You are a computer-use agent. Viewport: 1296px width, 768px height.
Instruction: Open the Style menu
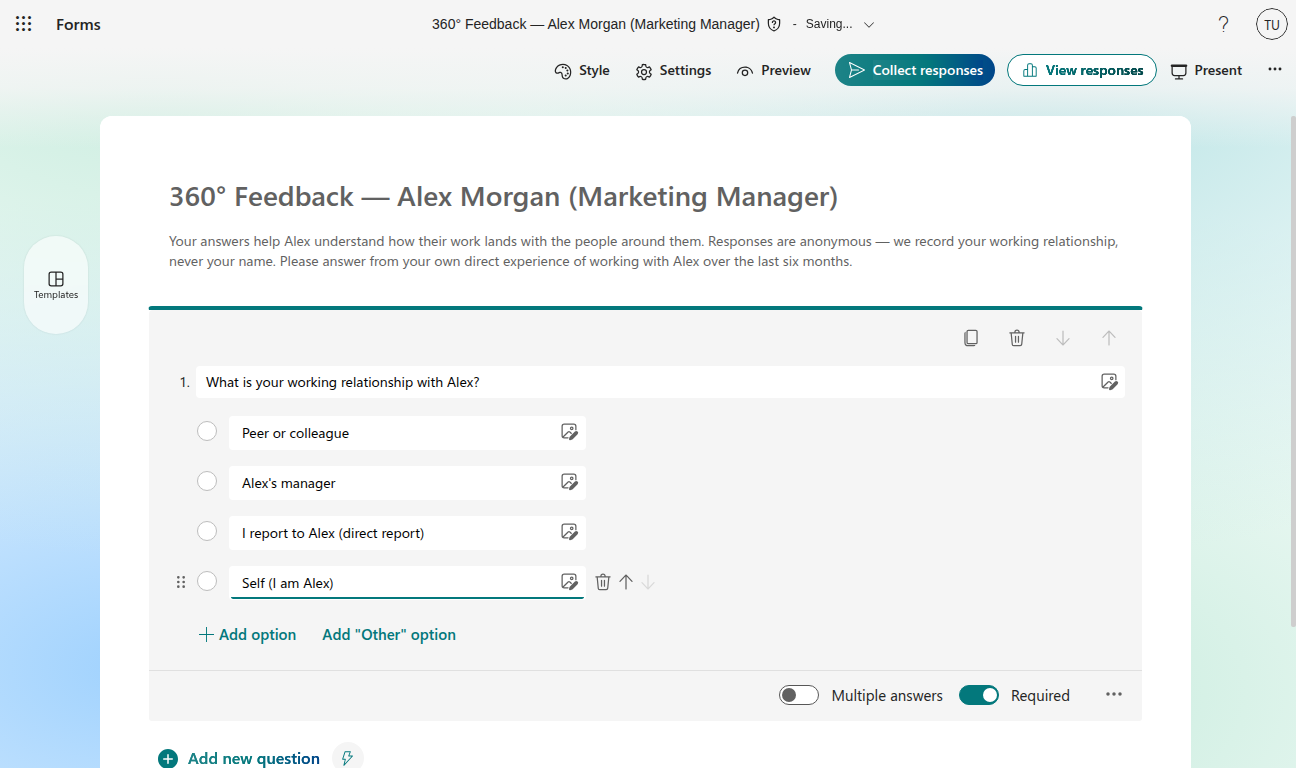pos(582,71)
